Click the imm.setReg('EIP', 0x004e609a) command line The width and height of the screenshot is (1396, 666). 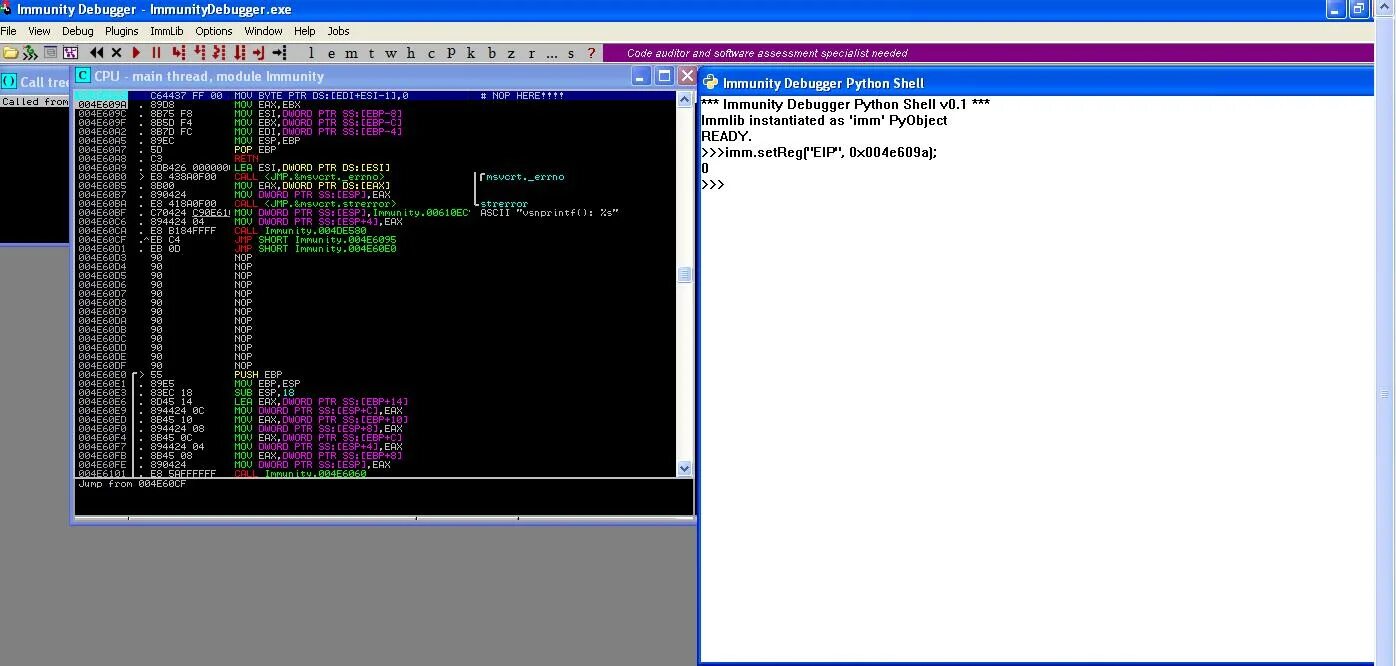click(x=820, y=153)
